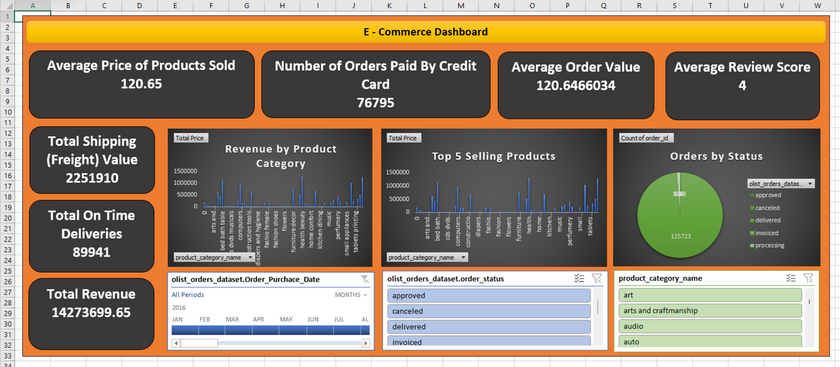
Task: Select row 2 header
Action: tap(8, 27)
